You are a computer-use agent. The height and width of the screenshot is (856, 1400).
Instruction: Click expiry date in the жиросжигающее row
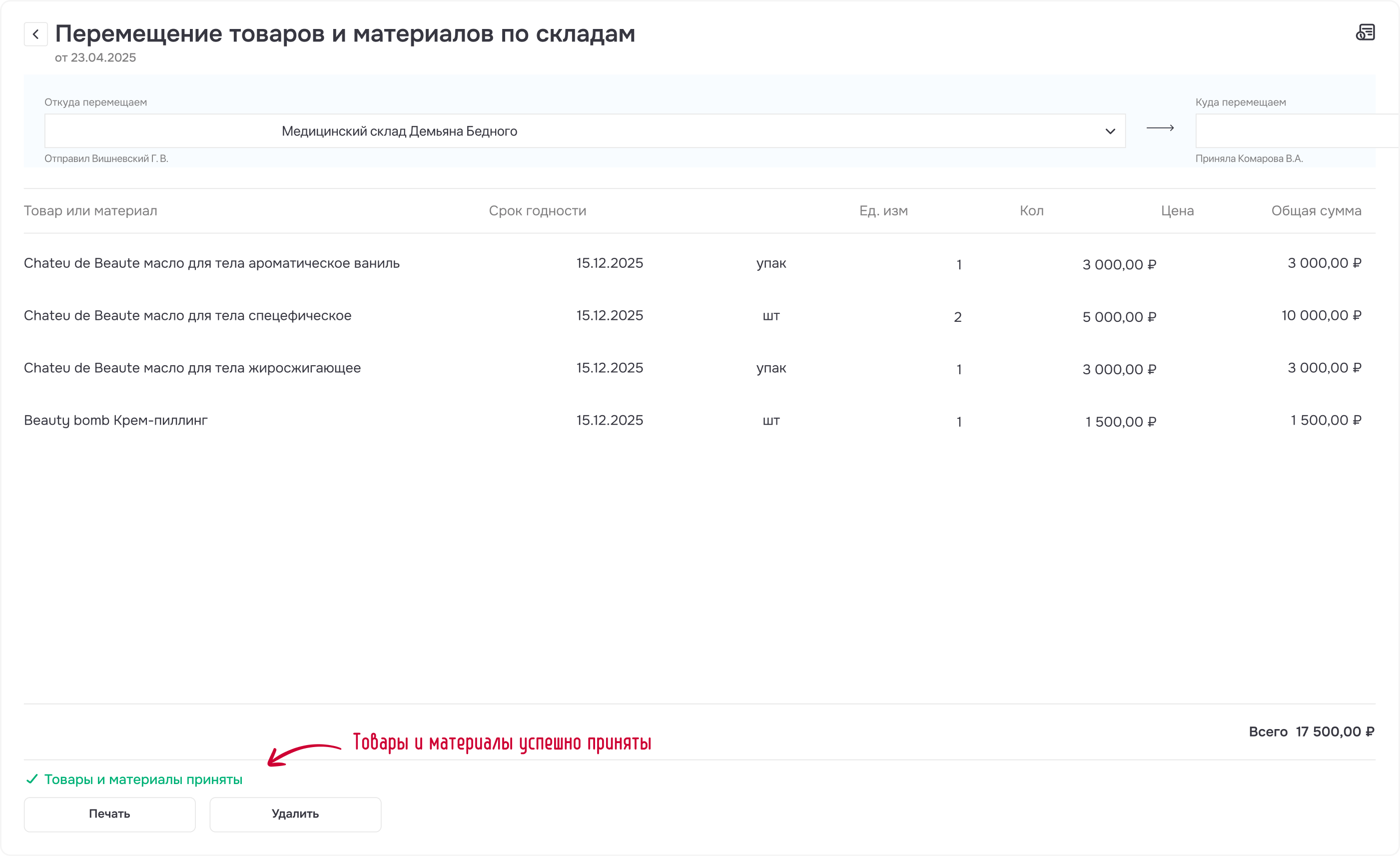point(610,368)
